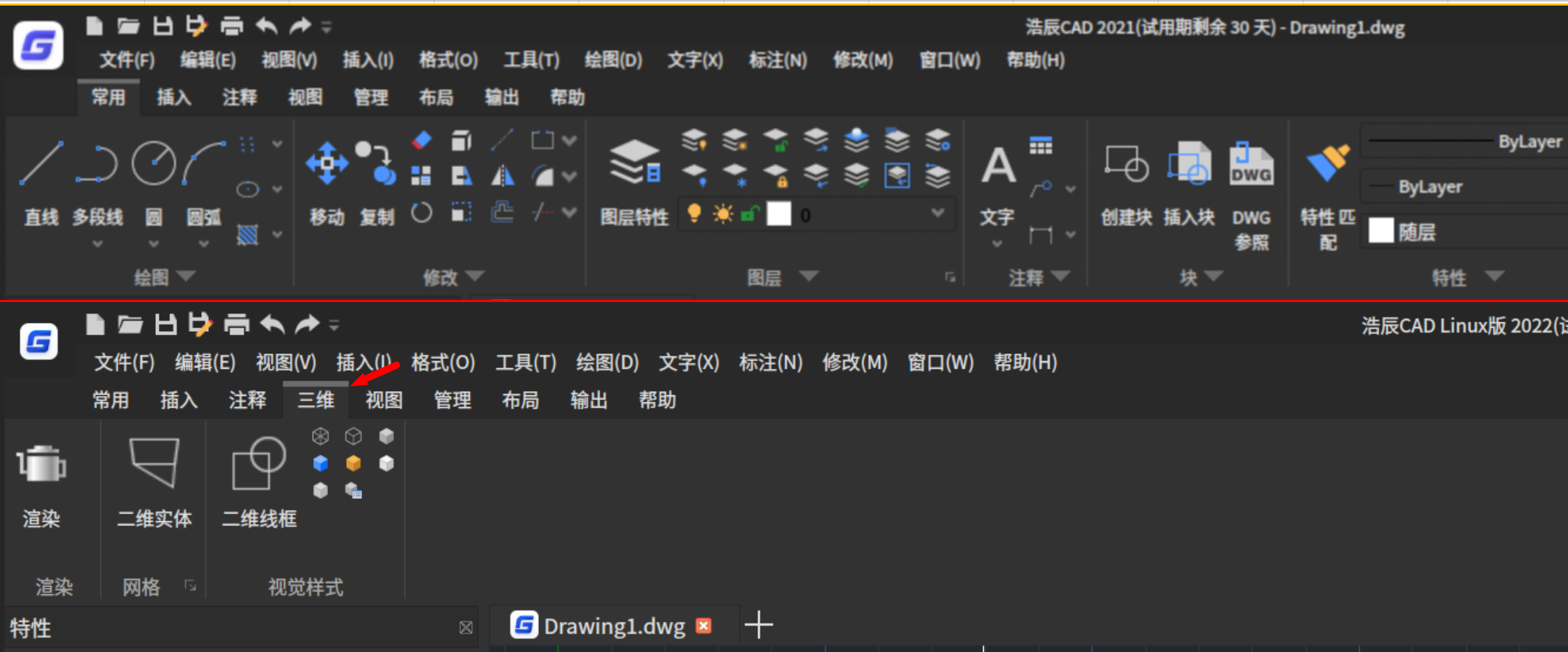Create new drawing in Linux 2022 quick toolbar

tap(95, 324)
